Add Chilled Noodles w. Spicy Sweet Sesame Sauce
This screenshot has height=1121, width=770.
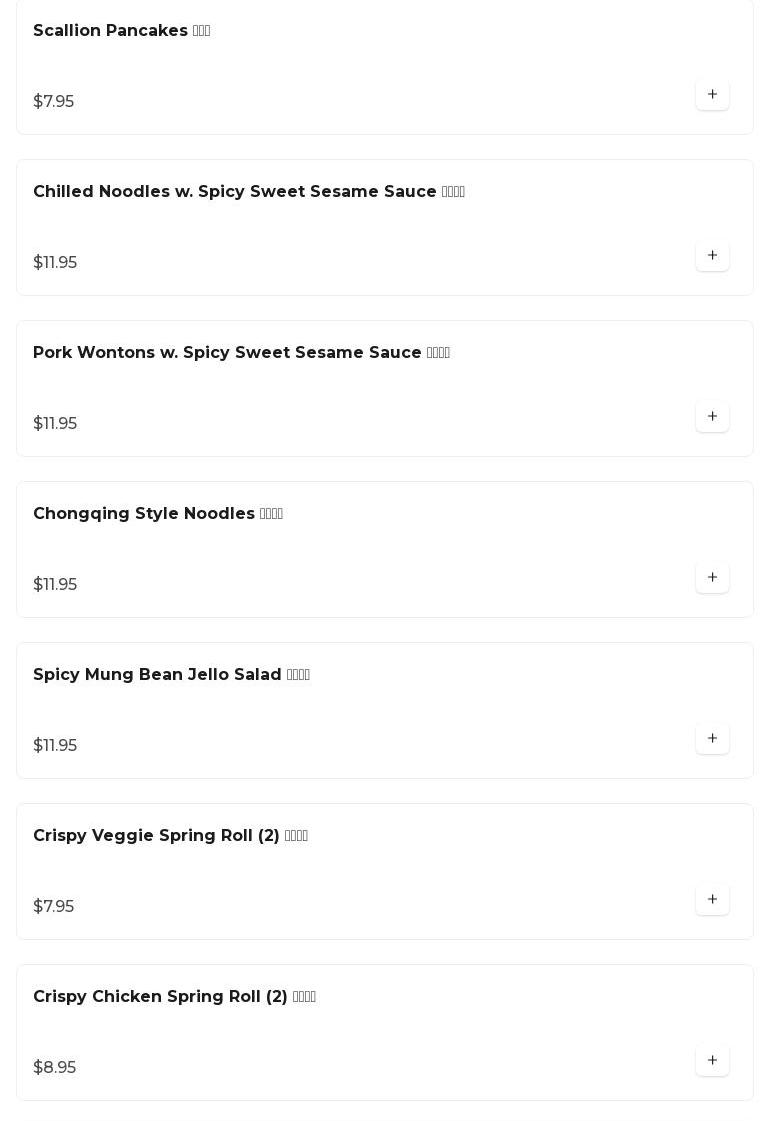(x=712, y=256)
